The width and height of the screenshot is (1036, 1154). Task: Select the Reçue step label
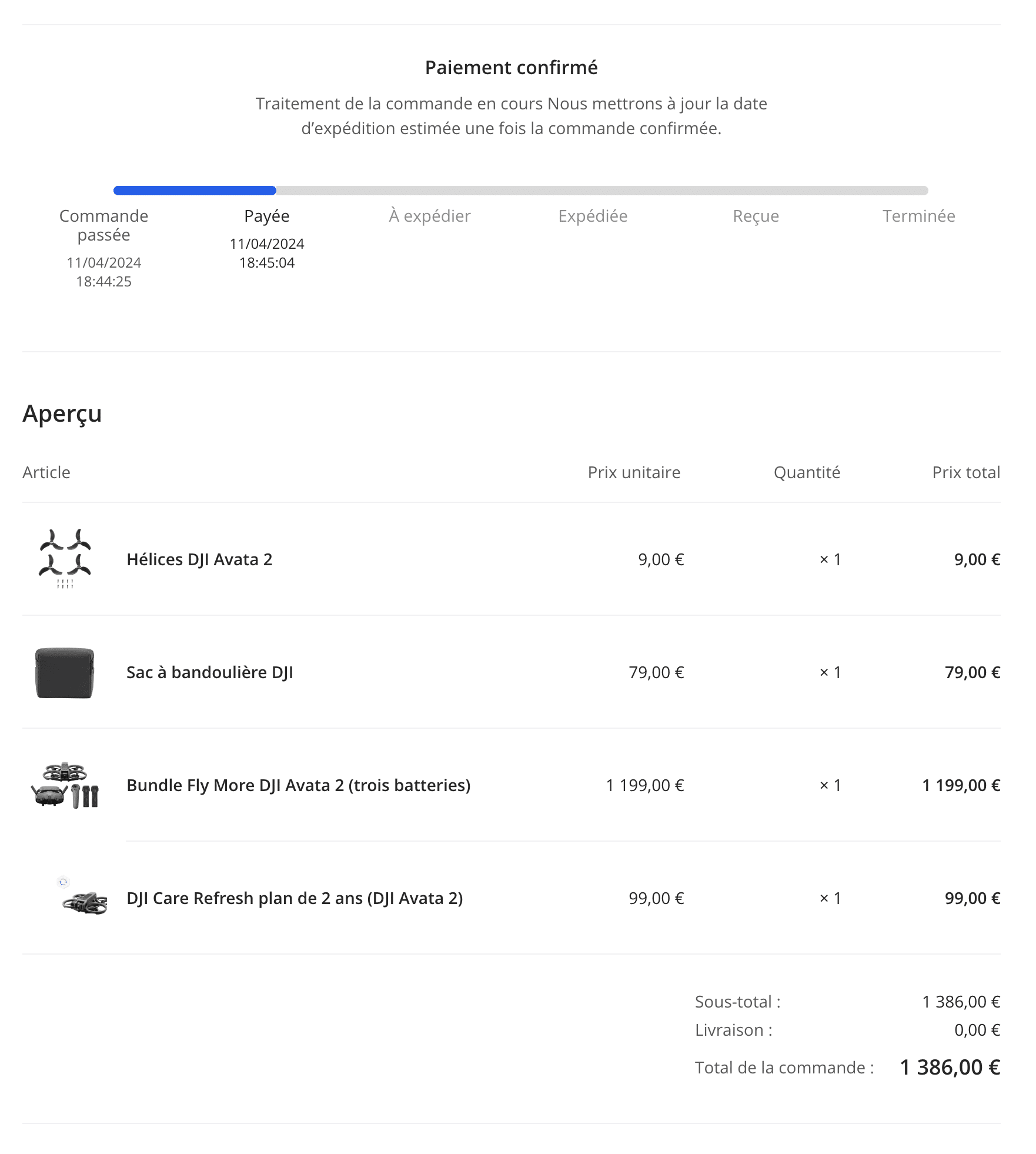click(756, 216)
